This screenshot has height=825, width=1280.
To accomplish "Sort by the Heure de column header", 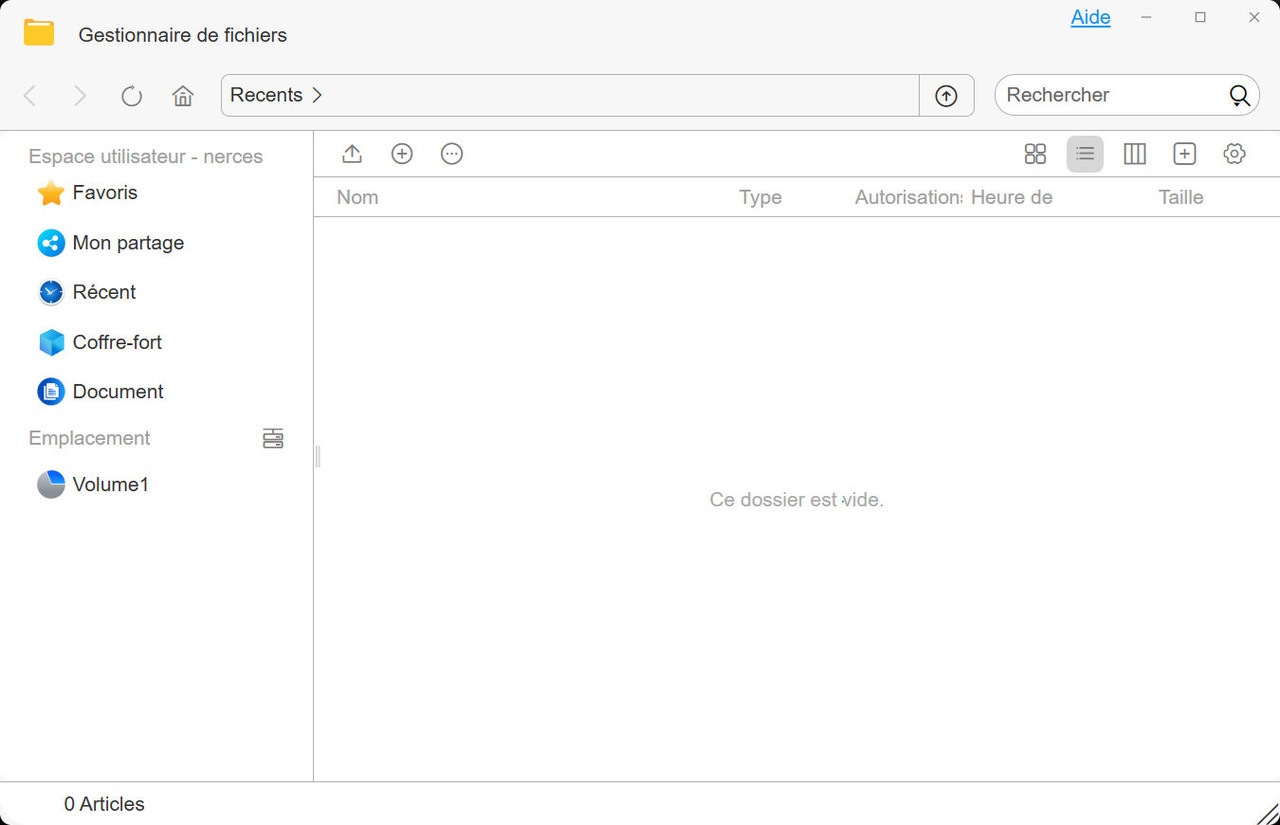I will [x=1011, y=197].
